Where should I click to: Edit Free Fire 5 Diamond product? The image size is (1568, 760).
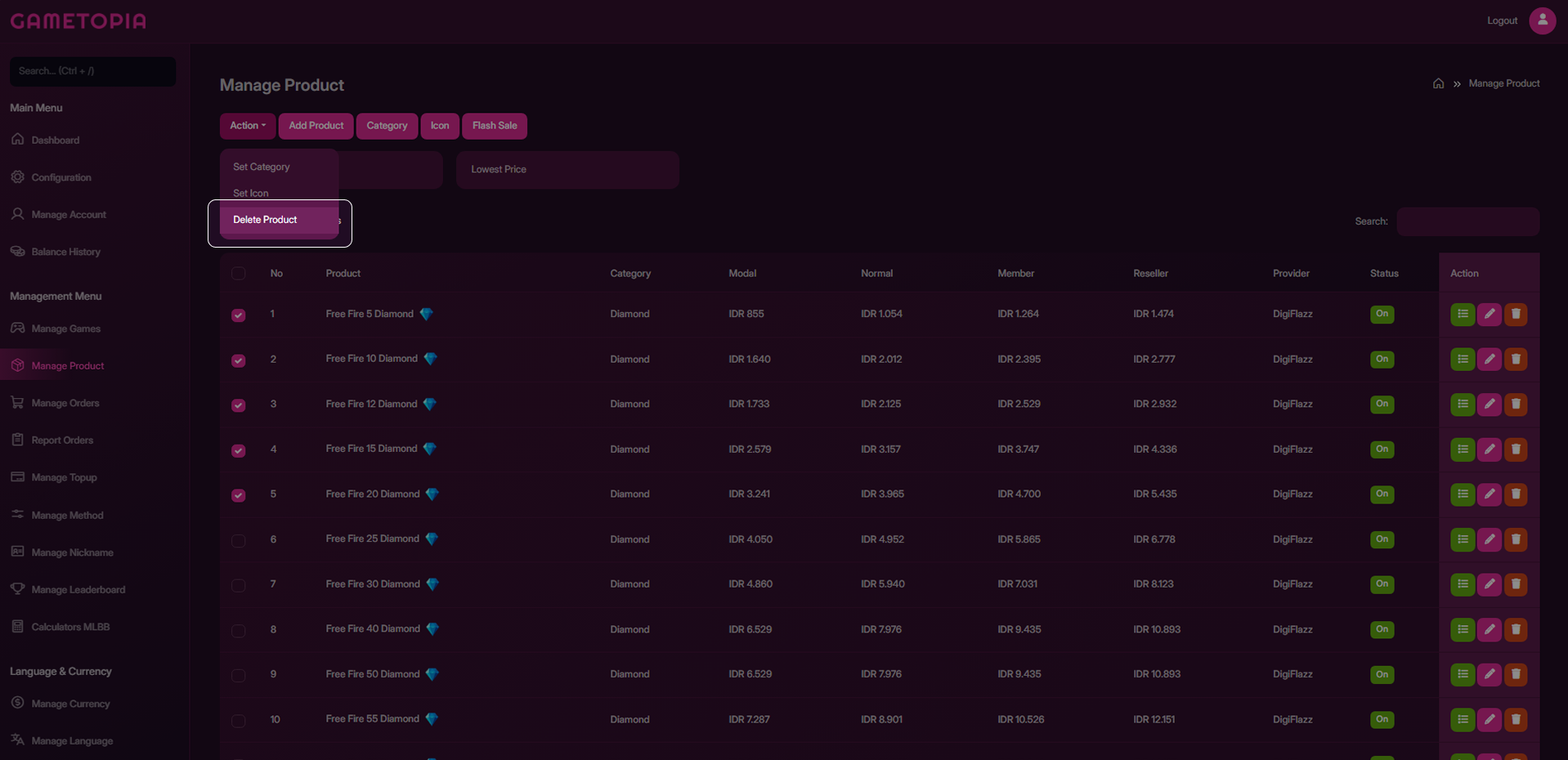tap(1489, 314)
